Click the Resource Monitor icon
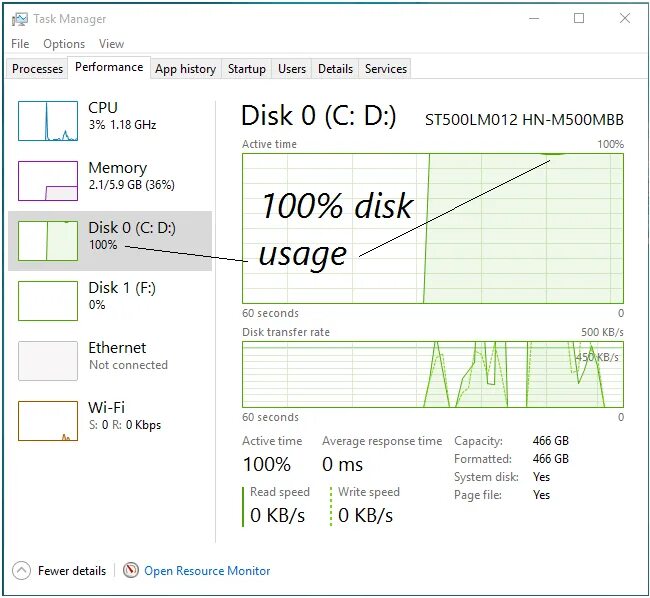Screen dimensions: 650x598 click(x=131, y=570)
